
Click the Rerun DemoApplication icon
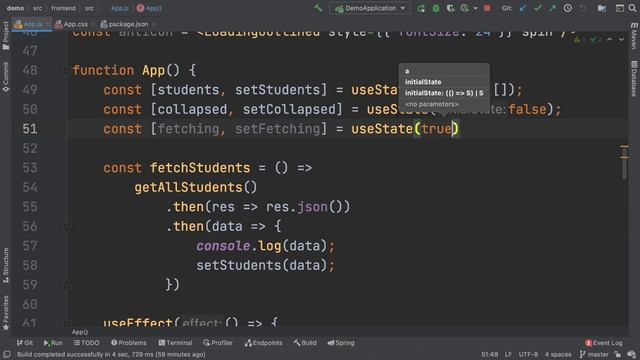421,8
